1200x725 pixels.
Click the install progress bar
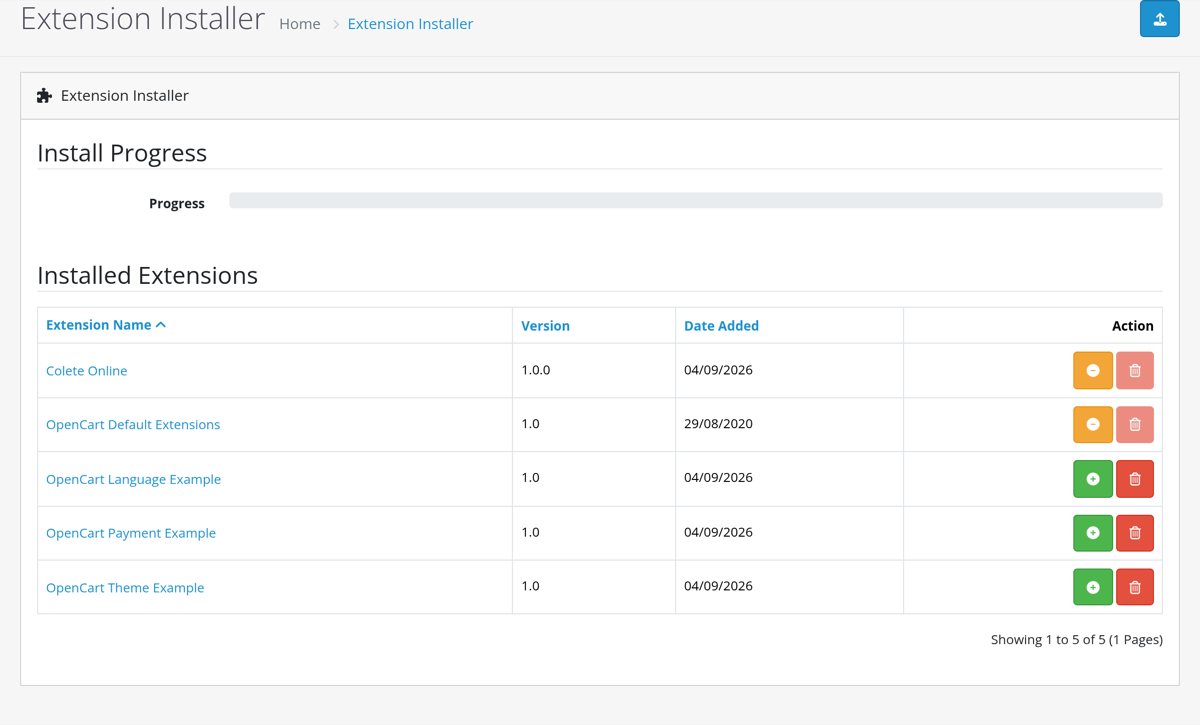point(696,201)
